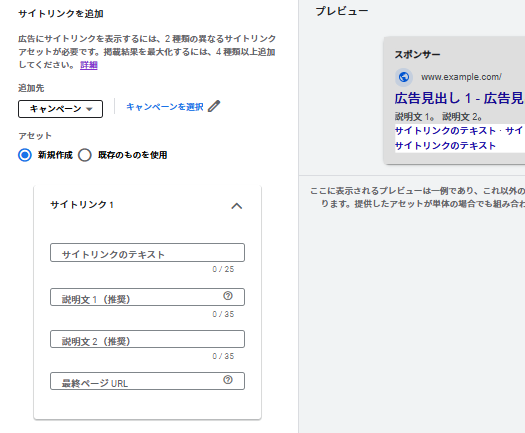Click the キャンペーンを選択 link
The image size is (525, 433).
[165, 107]
